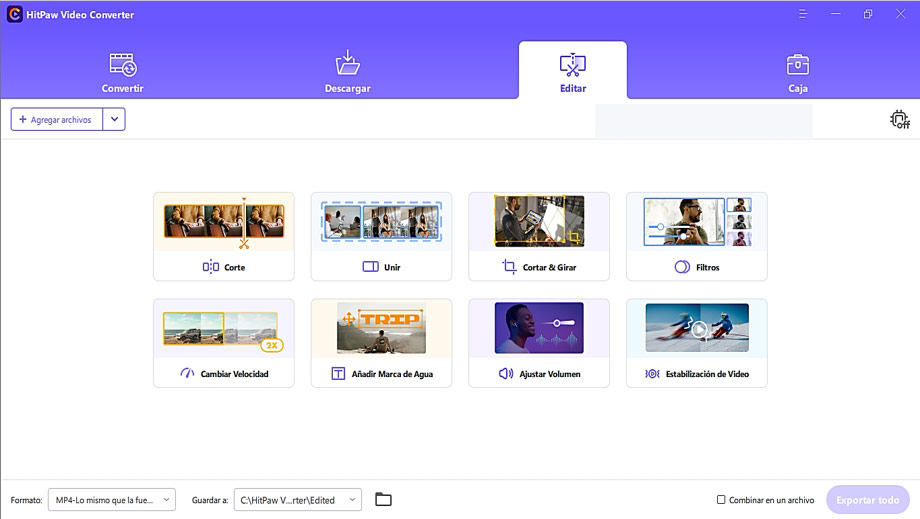Open the Caja toolbox tab
Screen dimensions: 920x519
(797, 72)
